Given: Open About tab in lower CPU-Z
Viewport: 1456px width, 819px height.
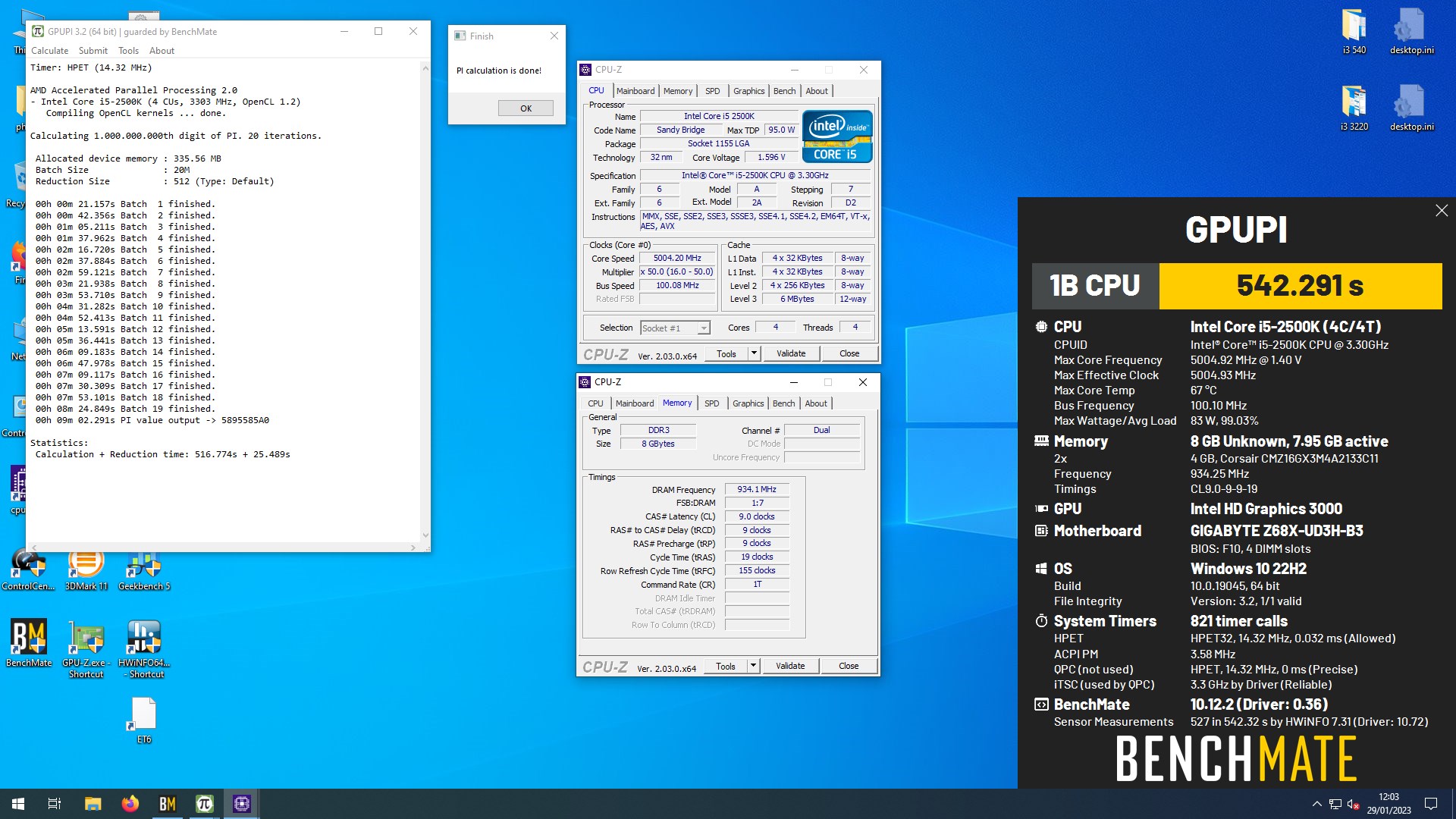Looking at the screenshot, I should 816,403.
